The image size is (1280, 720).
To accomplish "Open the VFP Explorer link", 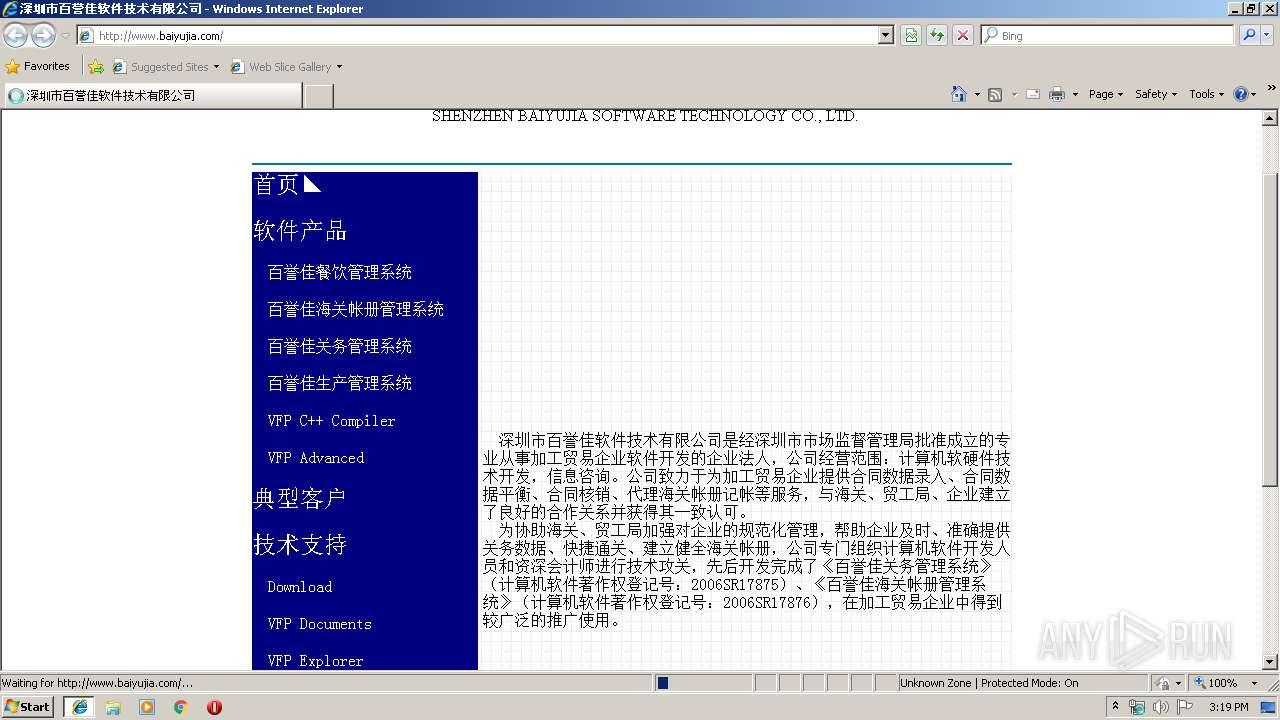I will [316, 661].
